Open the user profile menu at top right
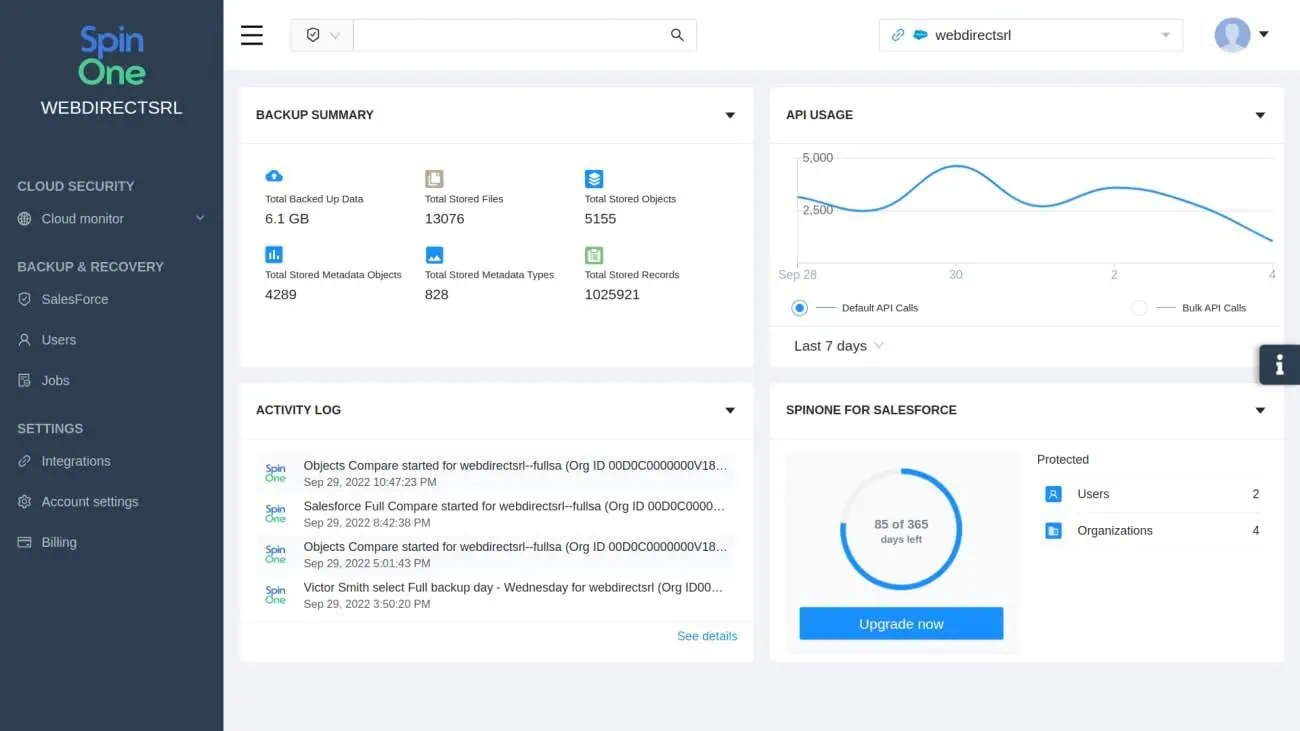The image size is (1300, 731). coord(1240,34)
